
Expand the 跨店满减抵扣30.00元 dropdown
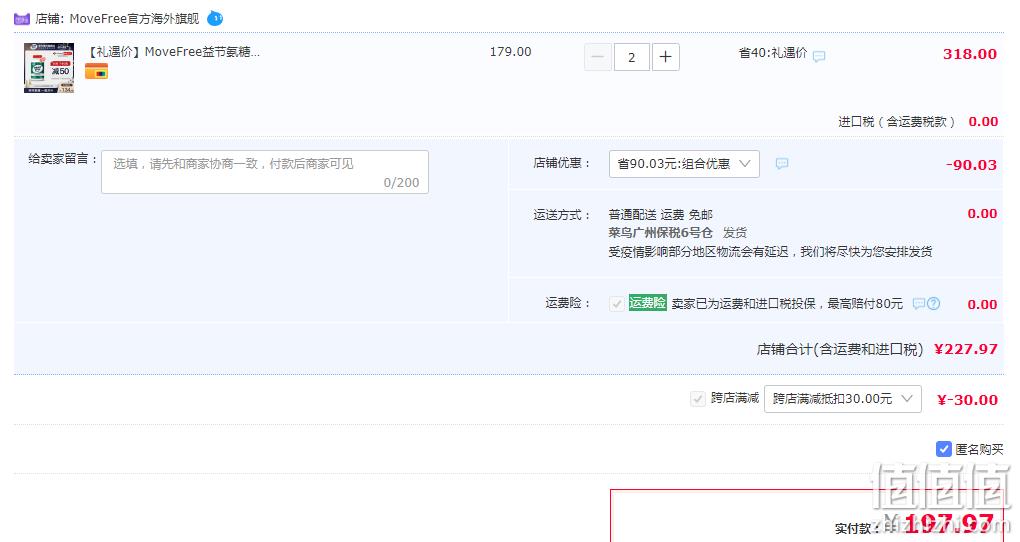click(x=842, y=399)
